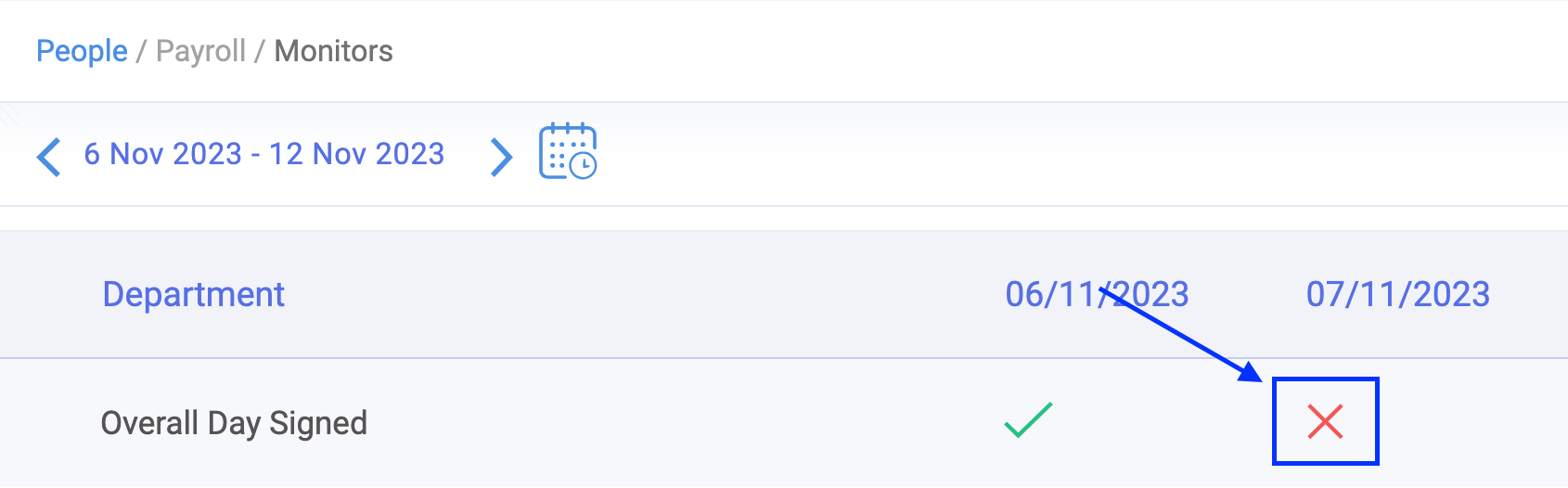Click the green checkmark under 06/11/2023
This screenshot has width=1568, height=488.
1028,420
